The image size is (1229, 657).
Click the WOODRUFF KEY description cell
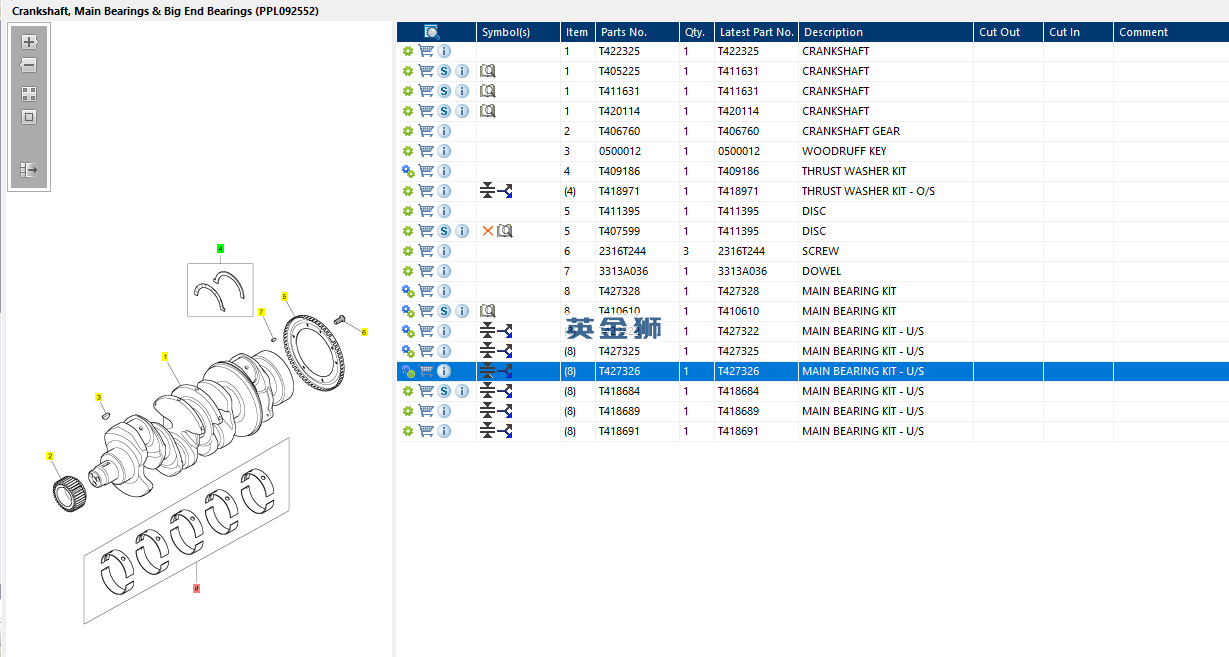(844, 151)
